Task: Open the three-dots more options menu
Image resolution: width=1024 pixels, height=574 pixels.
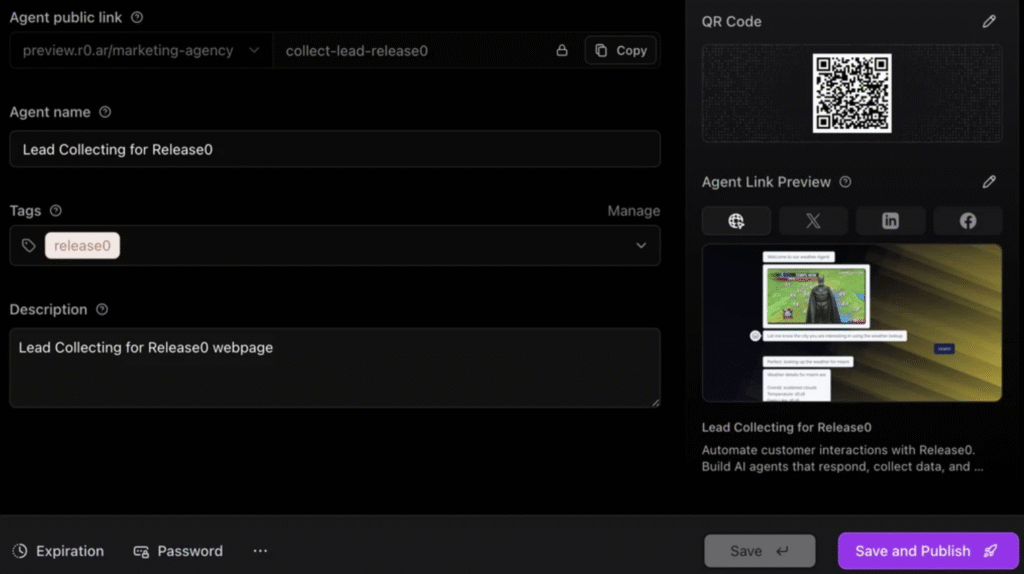Action: click(x=260, y=551)
